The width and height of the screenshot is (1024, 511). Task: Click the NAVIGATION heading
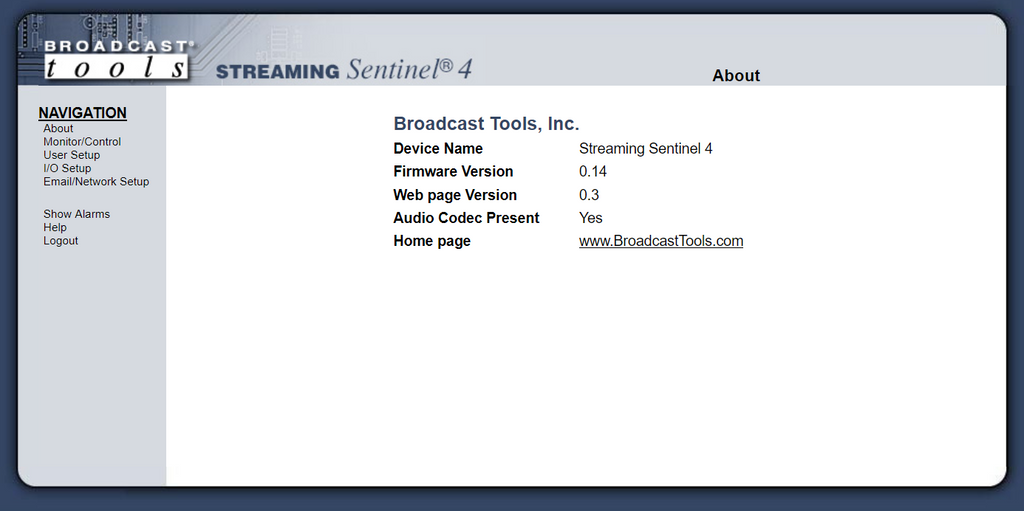tap(82, 113)
